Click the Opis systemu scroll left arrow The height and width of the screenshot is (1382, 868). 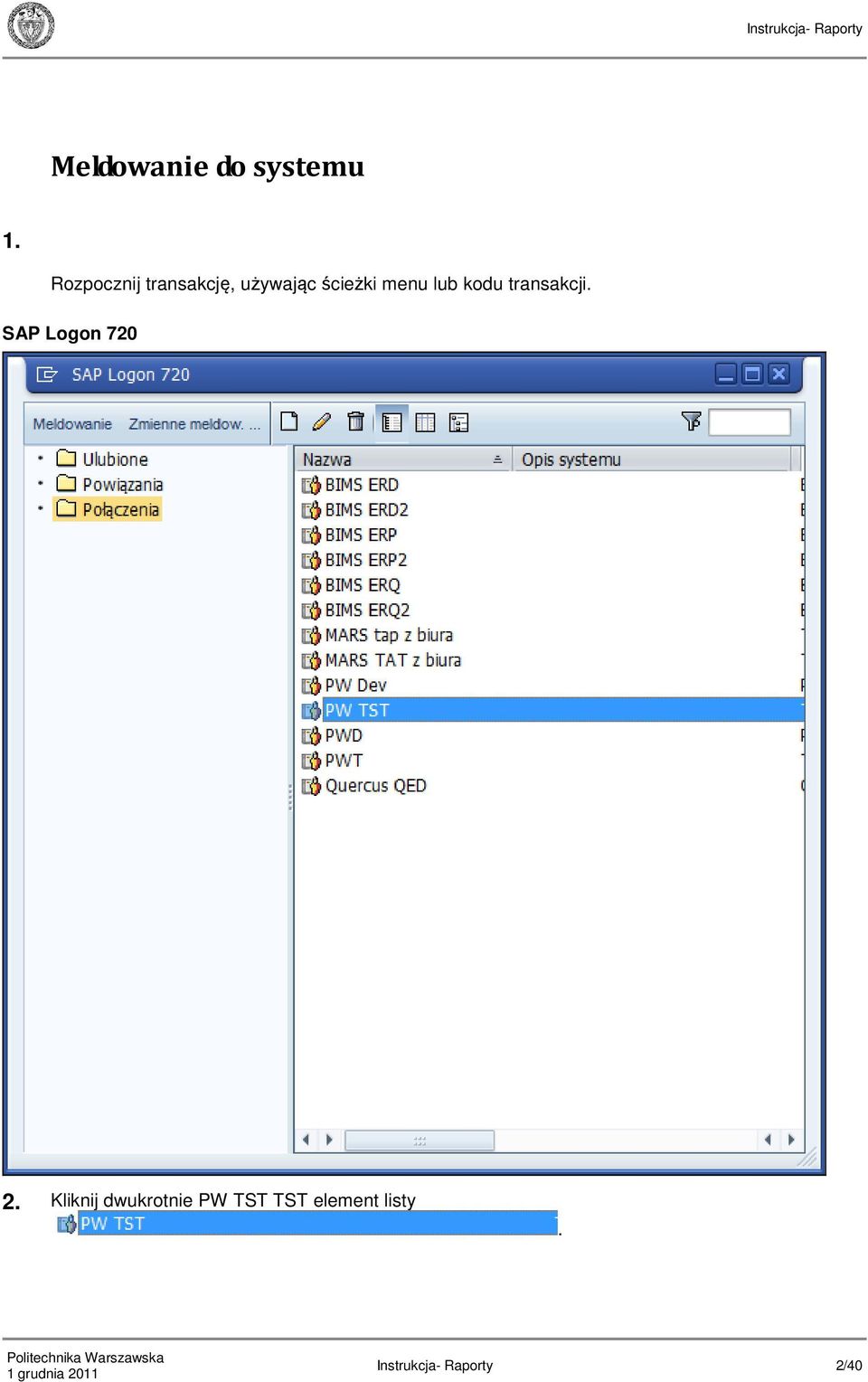coord(768,1140)
